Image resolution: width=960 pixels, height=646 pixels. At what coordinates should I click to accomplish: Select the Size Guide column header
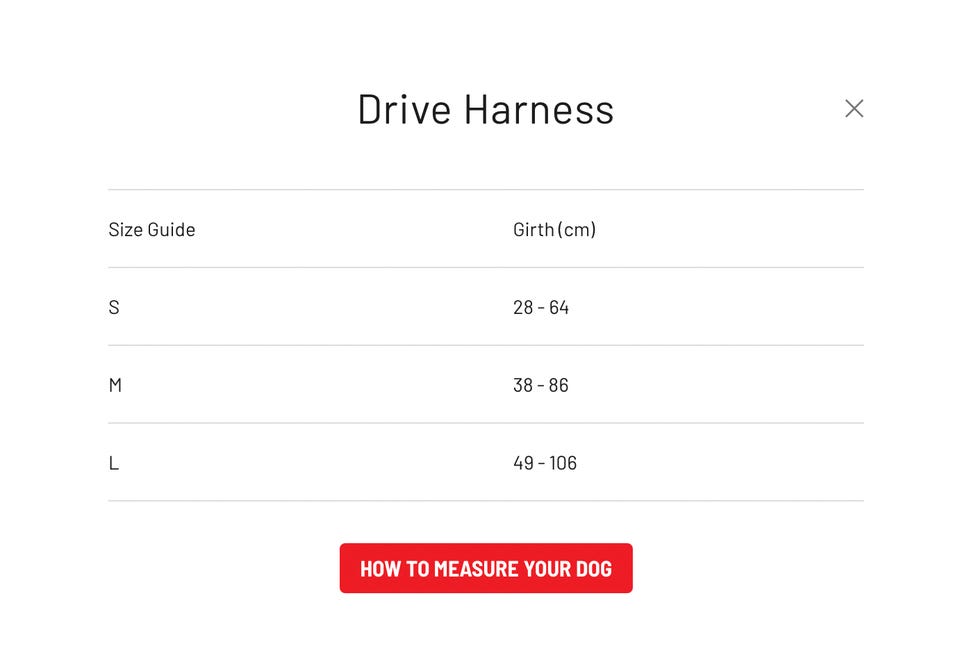click(152, 230)
